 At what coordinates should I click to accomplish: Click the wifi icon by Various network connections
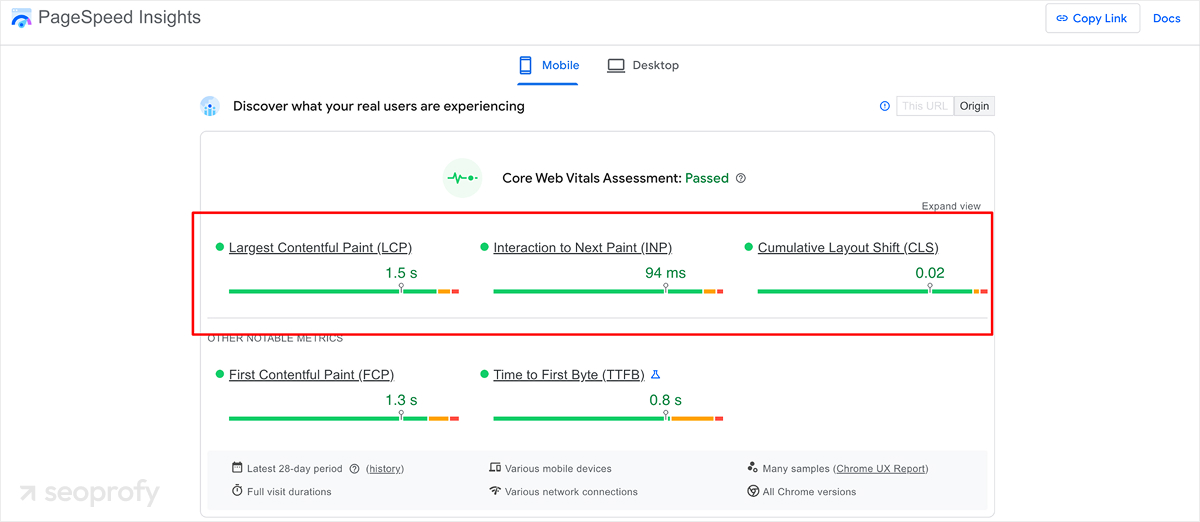tap(494, 491)
